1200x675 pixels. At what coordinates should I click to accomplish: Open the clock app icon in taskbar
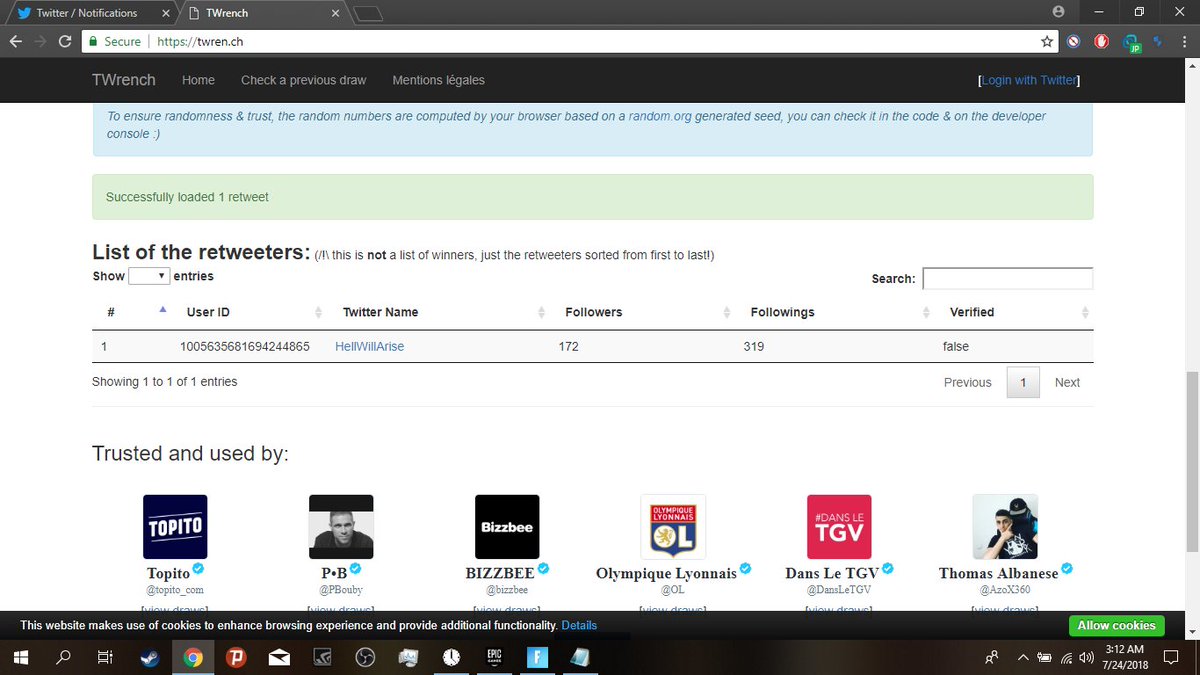(451, 657)
